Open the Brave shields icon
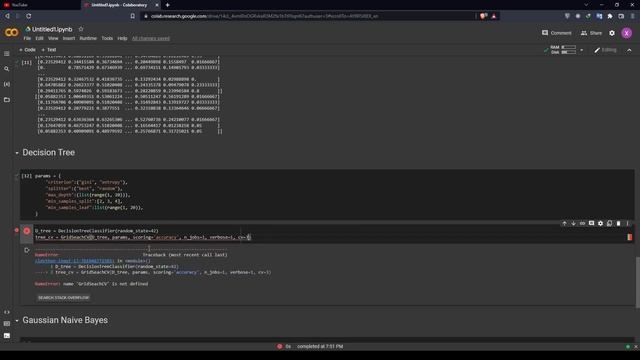Image resolution: width=640 pixels, height=360 pixels. coord(483,16)
